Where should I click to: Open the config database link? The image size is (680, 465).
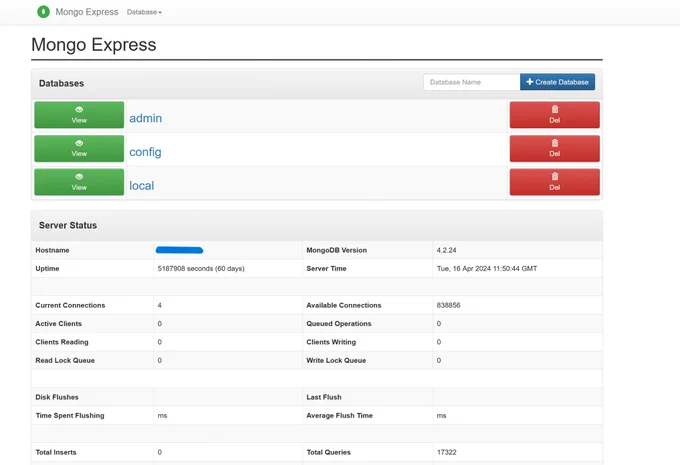coord(145,152)
